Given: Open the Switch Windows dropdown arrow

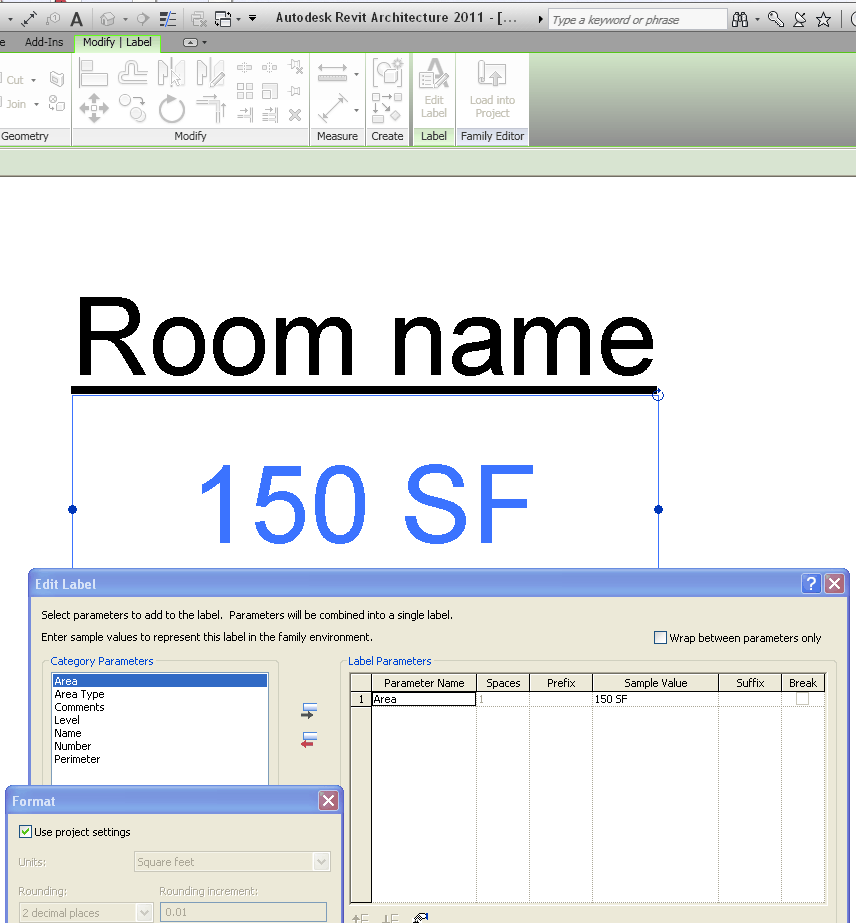Looking at the screenshot, I should point(238,19).
